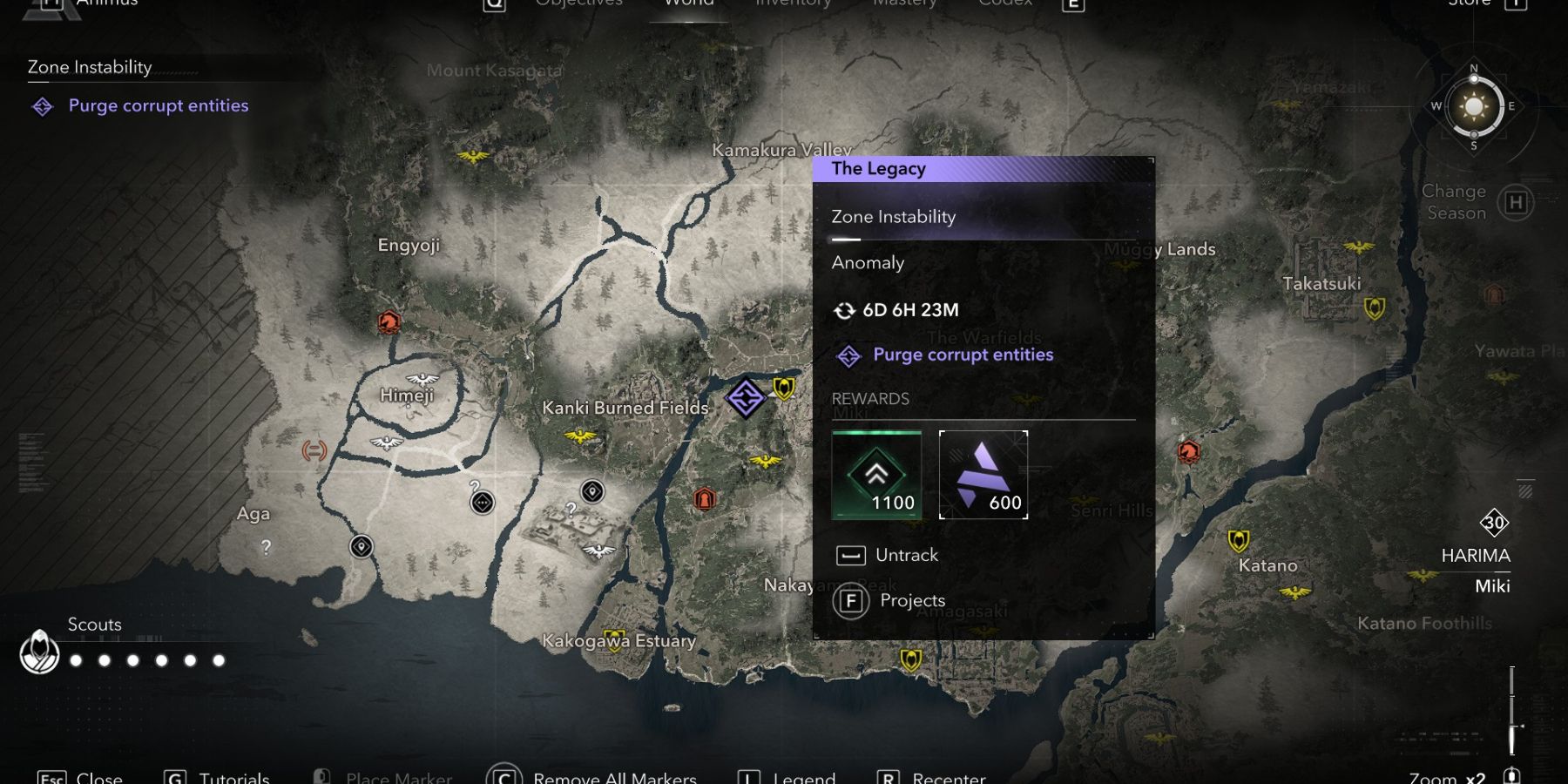Click the 1100 XP reward icon

pos(876,476)
